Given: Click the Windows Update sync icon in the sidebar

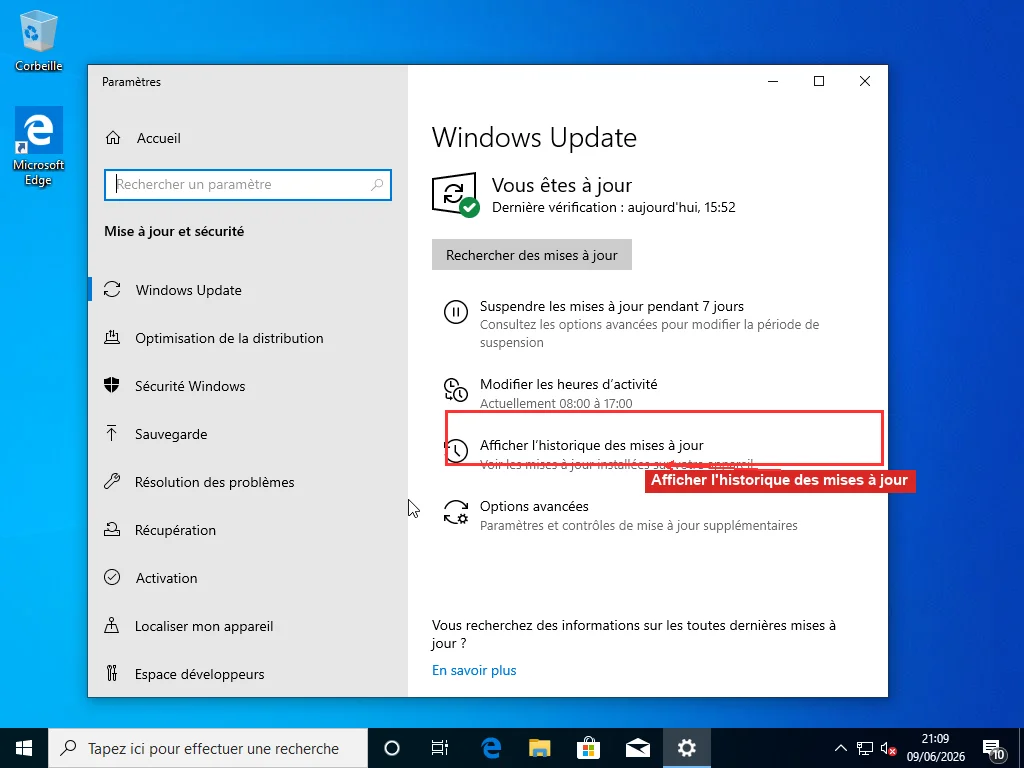Looking at the screenshot, I should (112, 289).
